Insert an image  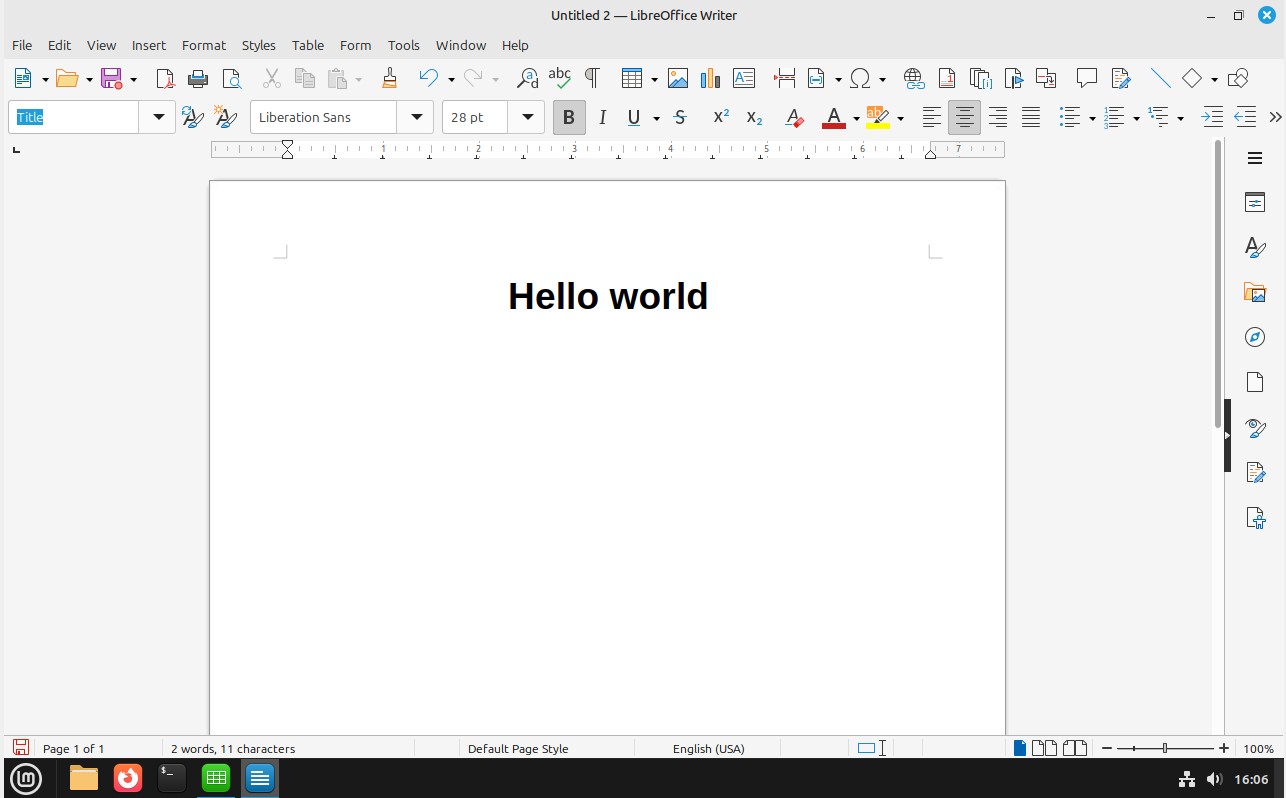click(678, 78)
